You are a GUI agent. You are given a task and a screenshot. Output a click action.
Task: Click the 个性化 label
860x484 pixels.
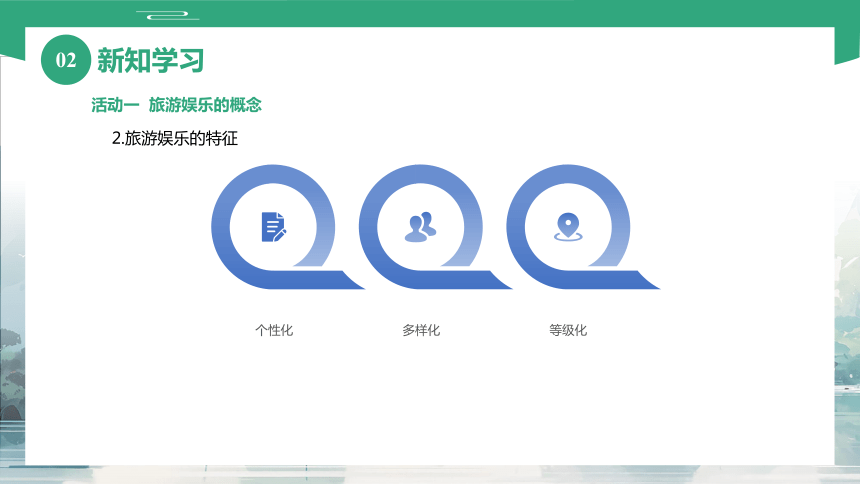pos(274,330)
